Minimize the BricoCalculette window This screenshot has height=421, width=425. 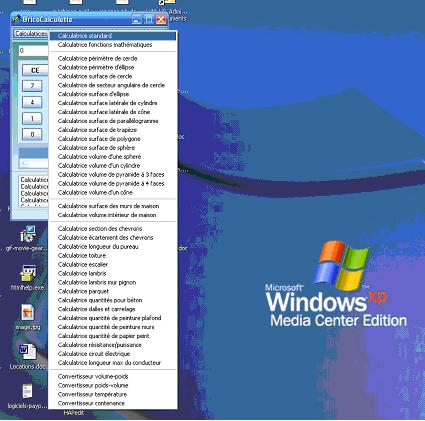click(x=137, y=20)
